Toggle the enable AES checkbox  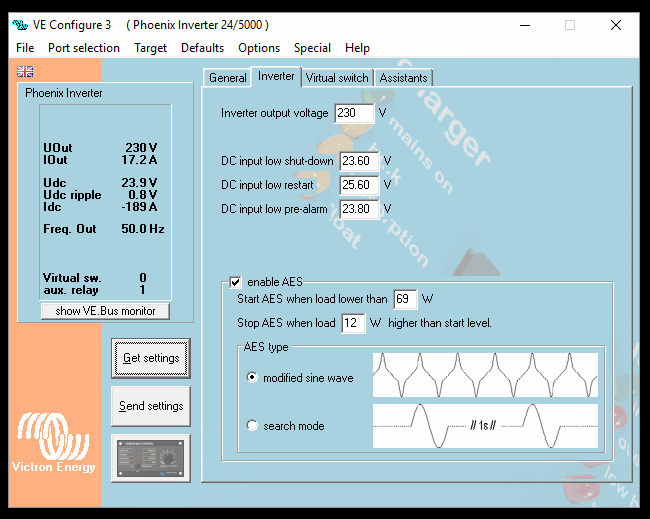coord(236,283)
